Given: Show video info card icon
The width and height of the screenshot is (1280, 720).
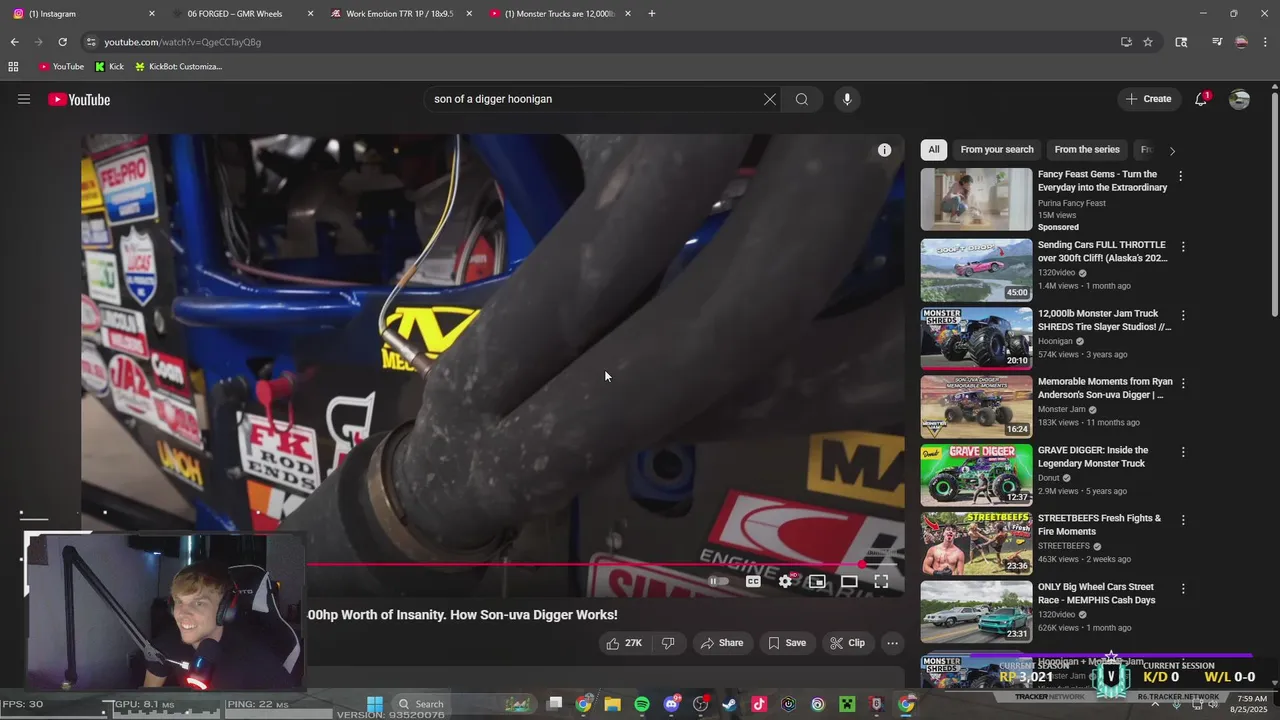Looking at the screenshot, I should coord(884,150).
